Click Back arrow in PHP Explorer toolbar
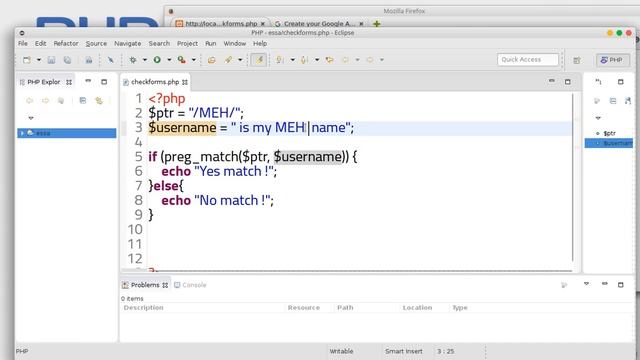This screenshot has height=360, width=640. click(x=29, y=100)
